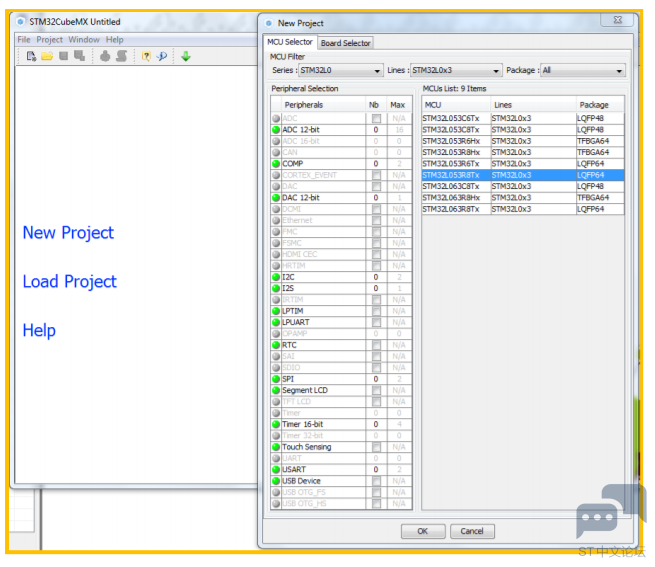Click Cancel in New Project dialog
The image size is (655, 567).
click(x=472, y=531)
